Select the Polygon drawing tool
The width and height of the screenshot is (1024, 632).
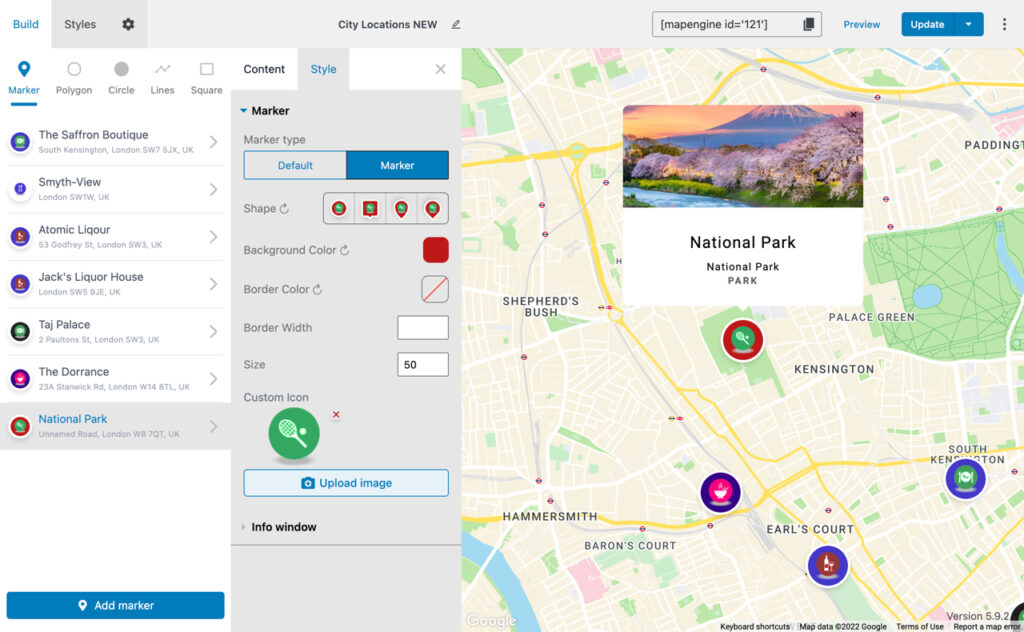point(73,75)
